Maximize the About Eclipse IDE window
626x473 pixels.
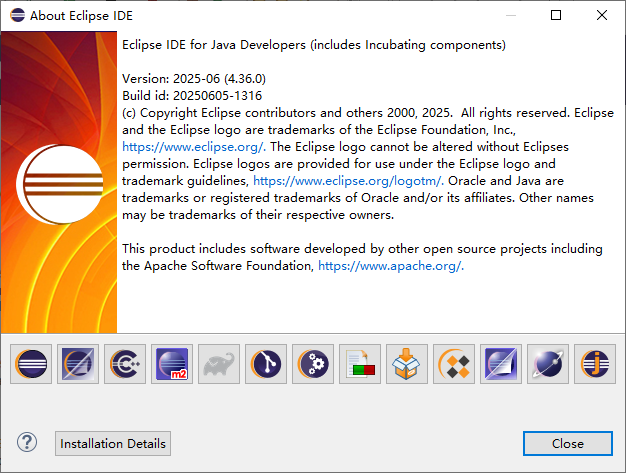[556, 15]
